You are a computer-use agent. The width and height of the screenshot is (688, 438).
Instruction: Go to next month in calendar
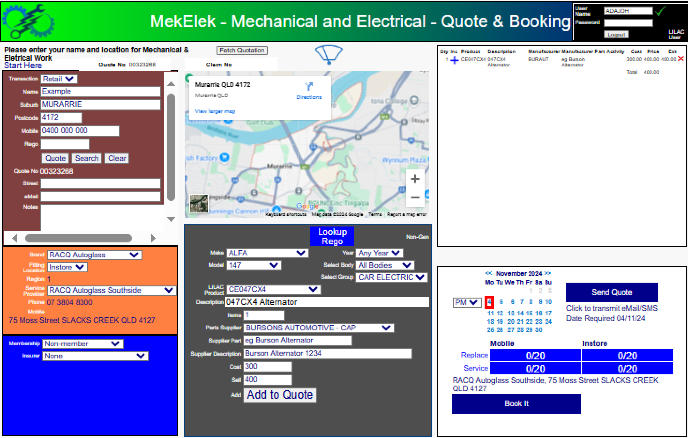point(548,273)
